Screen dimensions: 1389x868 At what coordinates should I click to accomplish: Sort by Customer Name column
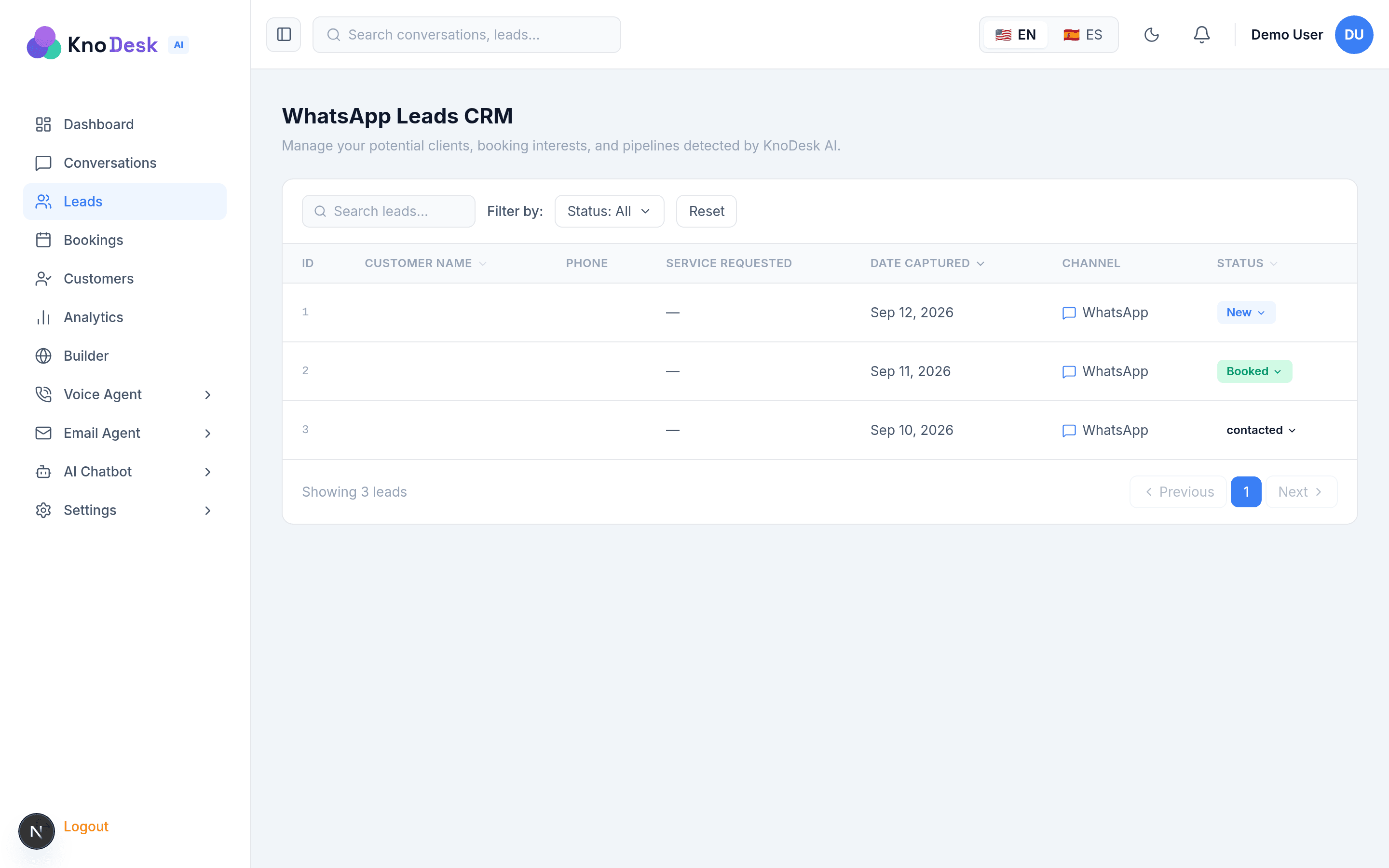pos(425,263)
